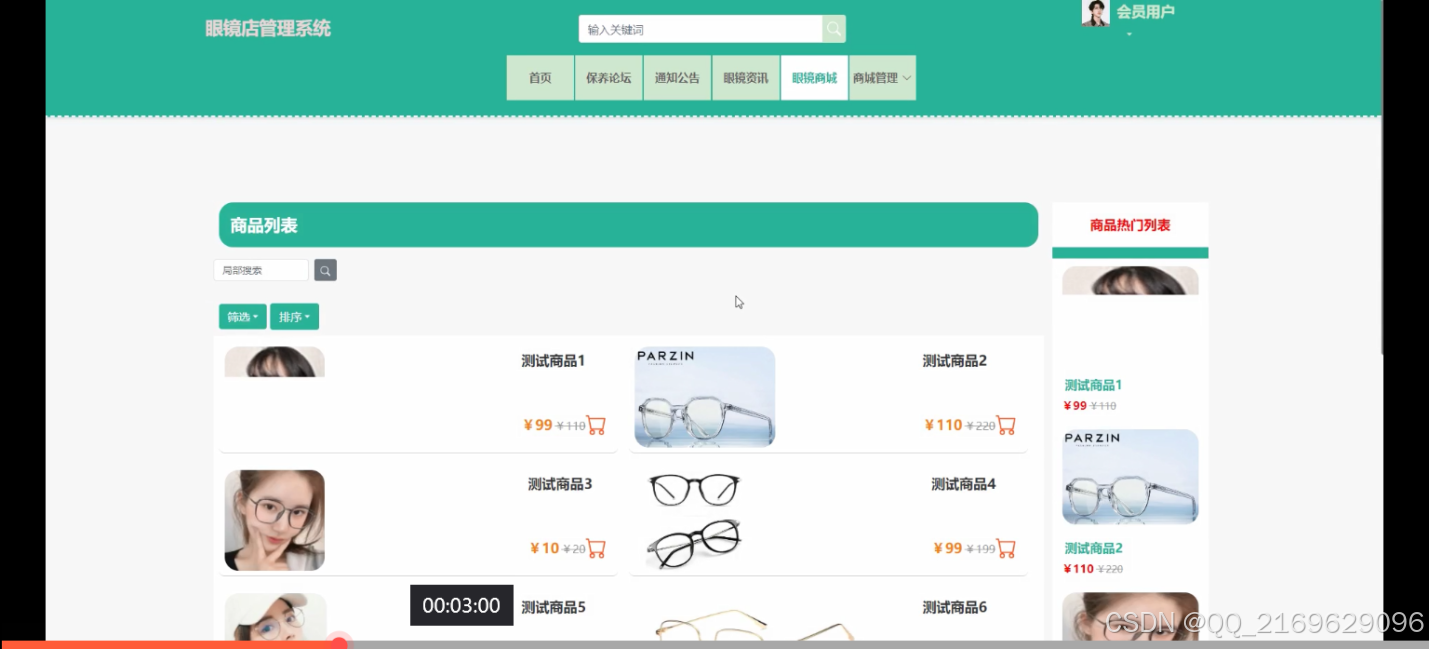1429x649 pixels.
Task: Add 测试商品1 to cart via cart icon
Action: tap(596, 425)
